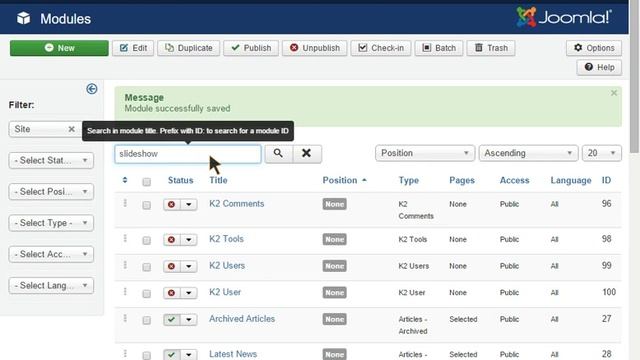Open the Latest News module link
The image size is (640, 360).
click(x=233, y=354)
